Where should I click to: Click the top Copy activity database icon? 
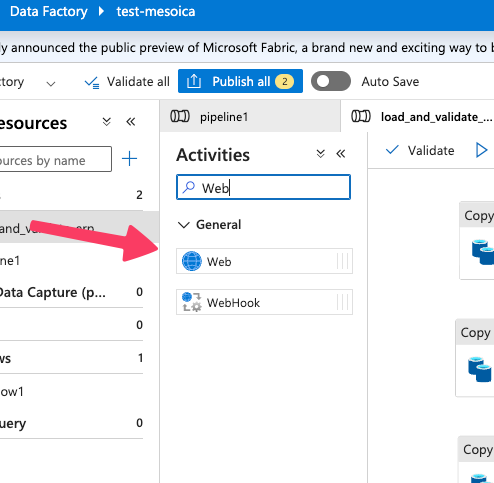tap(483, 252)
